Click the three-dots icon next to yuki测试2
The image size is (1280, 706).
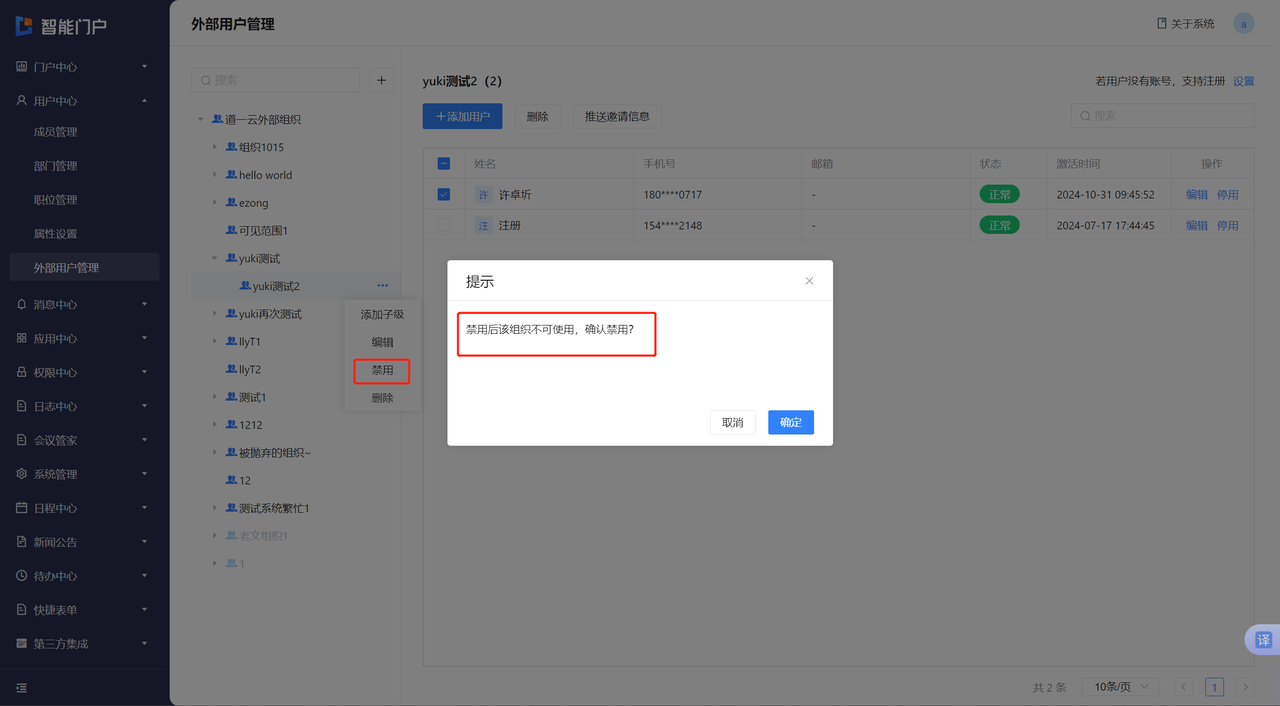[x=383, y=286]
